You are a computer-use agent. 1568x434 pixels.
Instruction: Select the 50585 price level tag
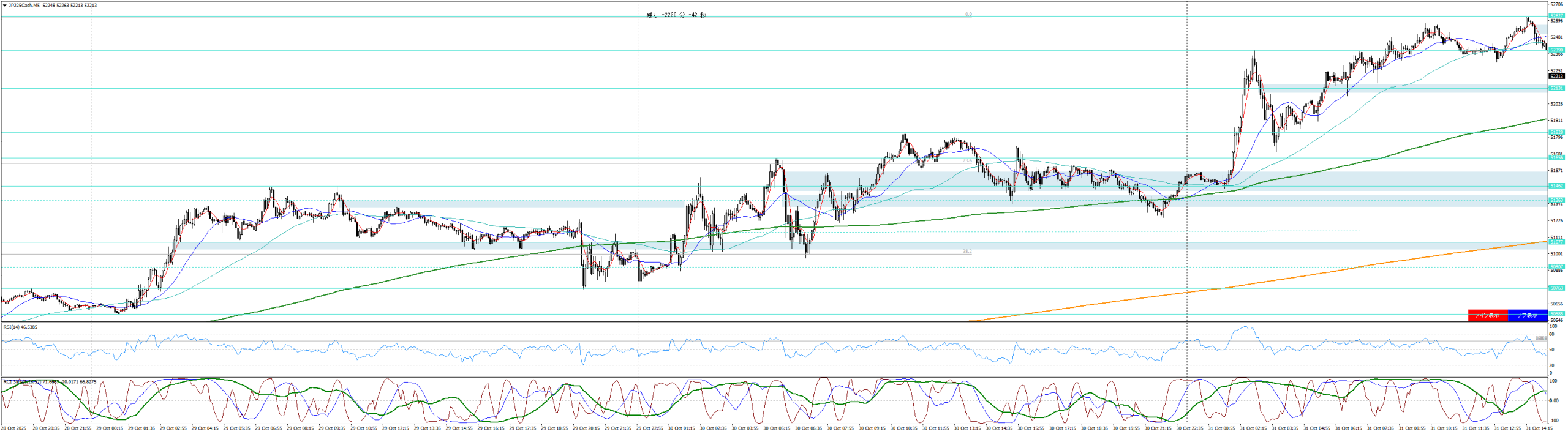pyautogui.click(x=1556, y=314)
